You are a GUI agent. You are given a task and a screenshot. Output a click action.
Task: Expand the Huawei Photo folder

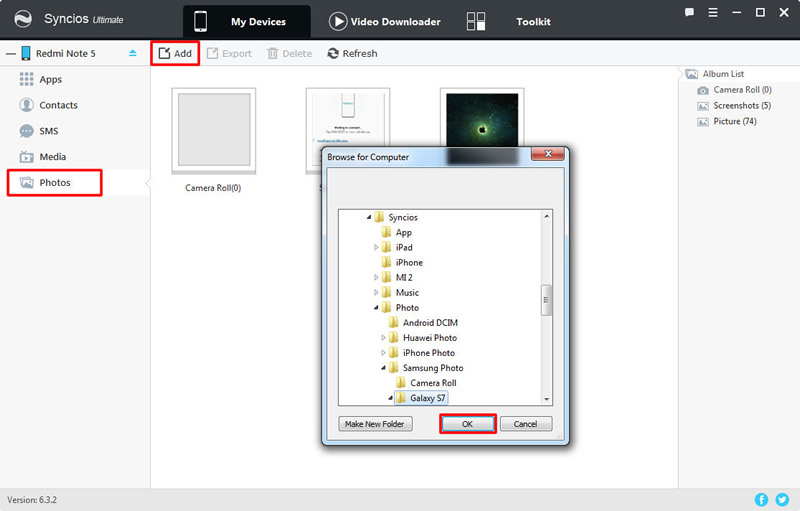pos(383,338)
